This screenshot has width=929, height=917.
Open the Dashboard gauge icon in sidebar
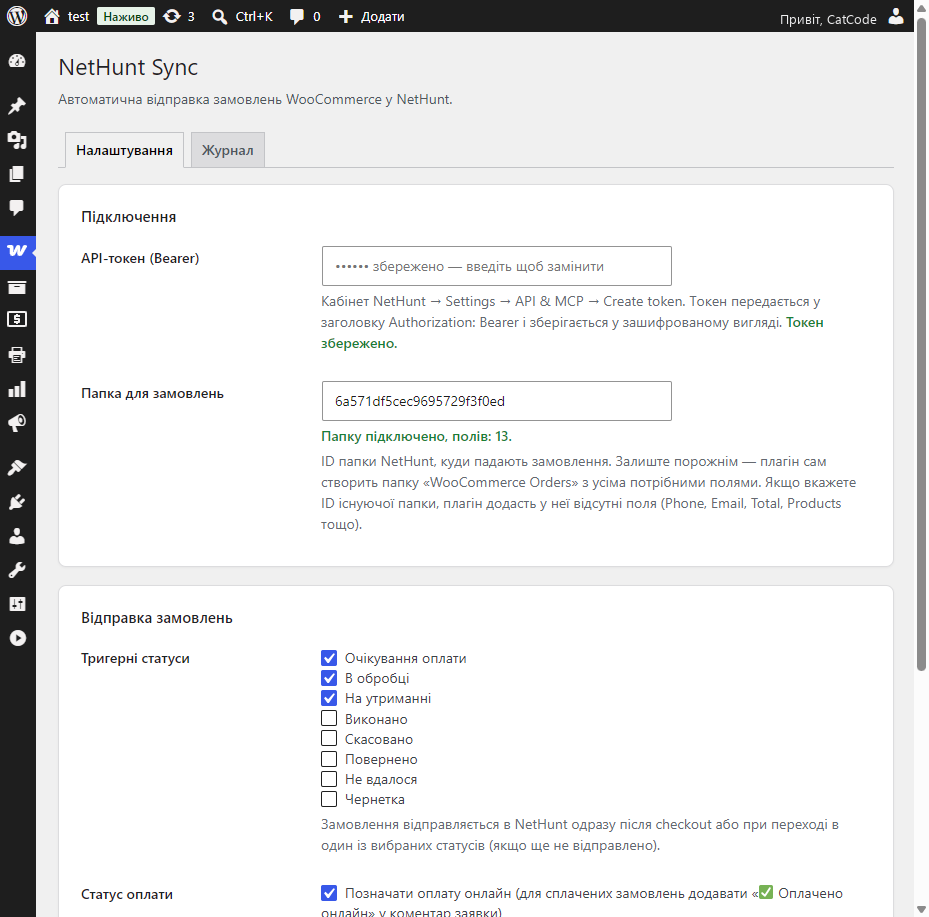point(17,60)
